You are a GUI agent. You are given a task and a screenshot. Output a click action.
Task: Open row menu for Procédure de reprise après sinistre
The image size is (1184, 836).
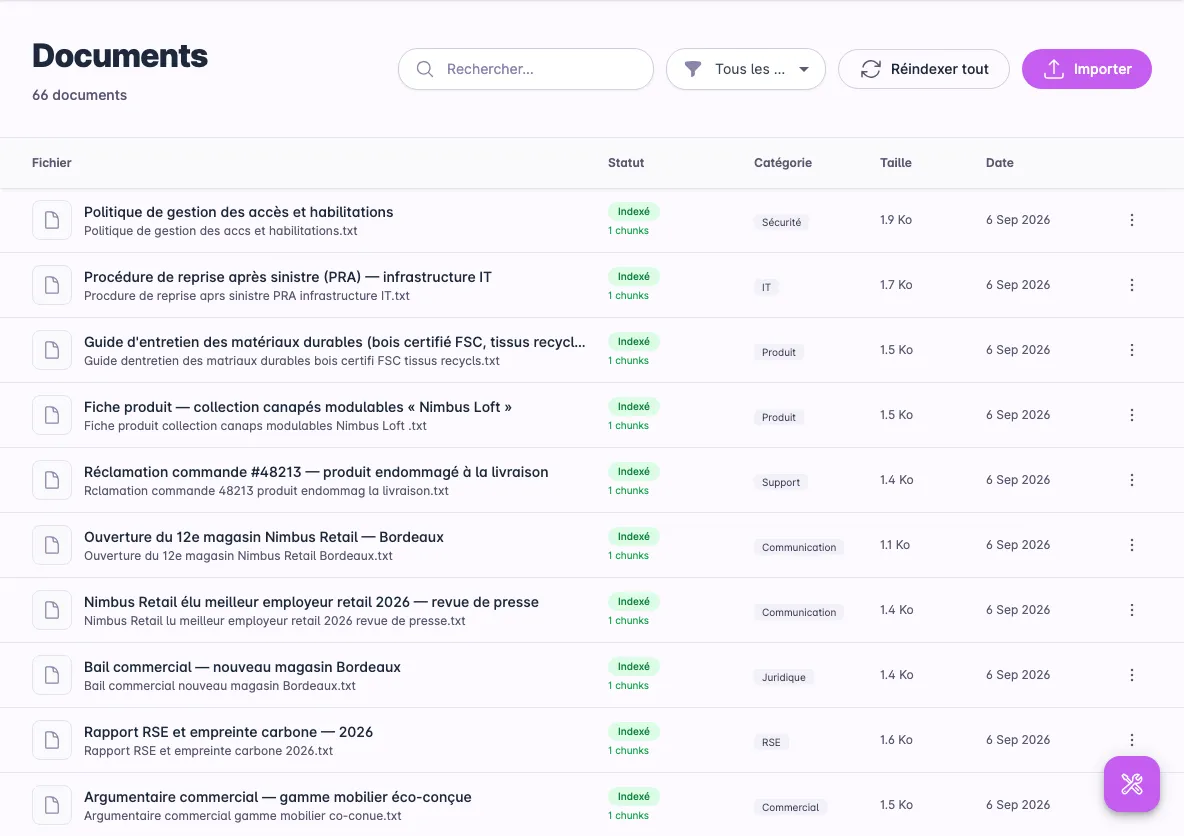[x=1131, y=285]
